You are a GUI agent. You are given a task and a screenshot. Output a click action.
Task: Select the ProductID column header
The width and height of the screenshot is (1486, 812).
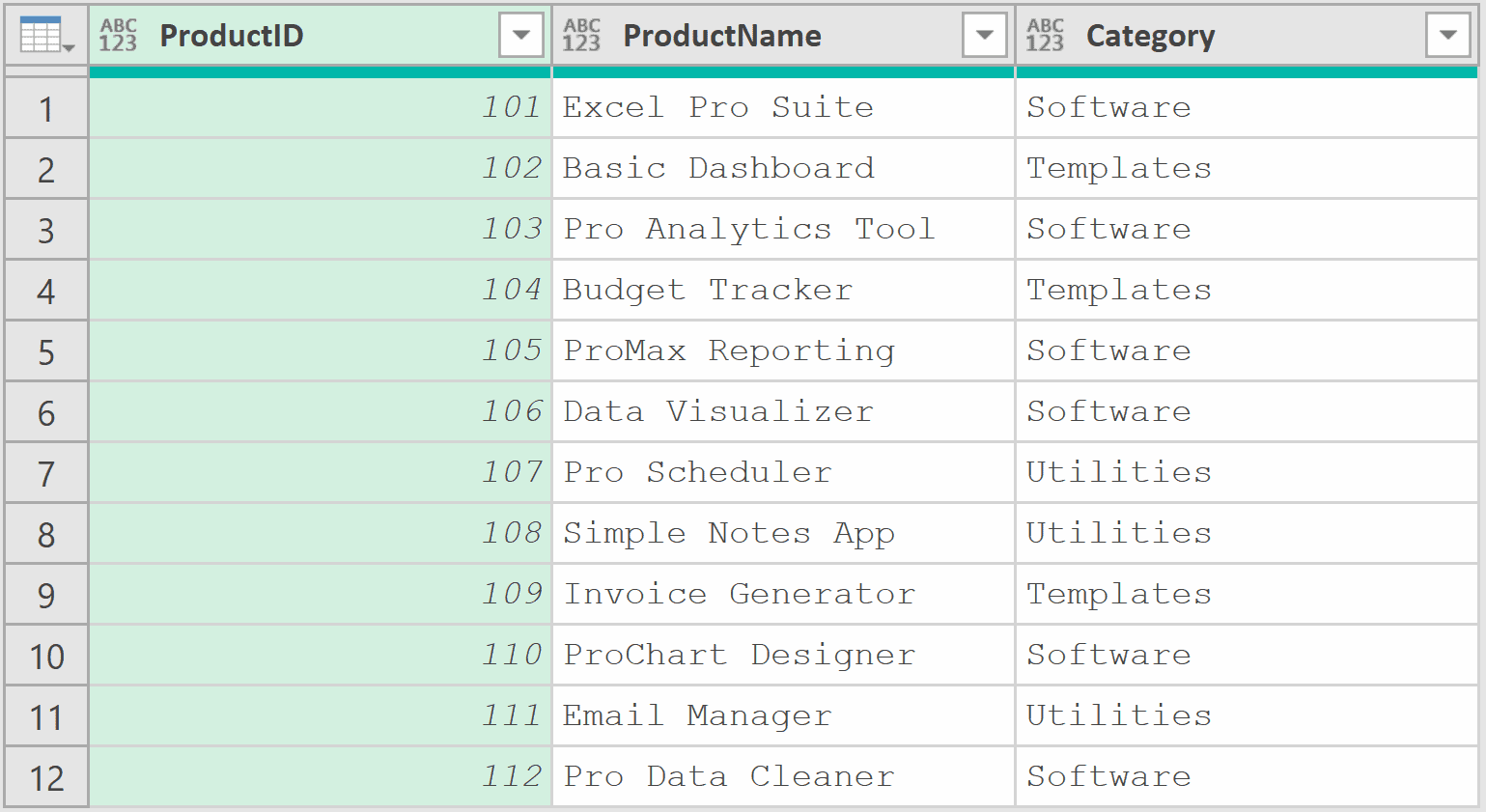[290, 35]
